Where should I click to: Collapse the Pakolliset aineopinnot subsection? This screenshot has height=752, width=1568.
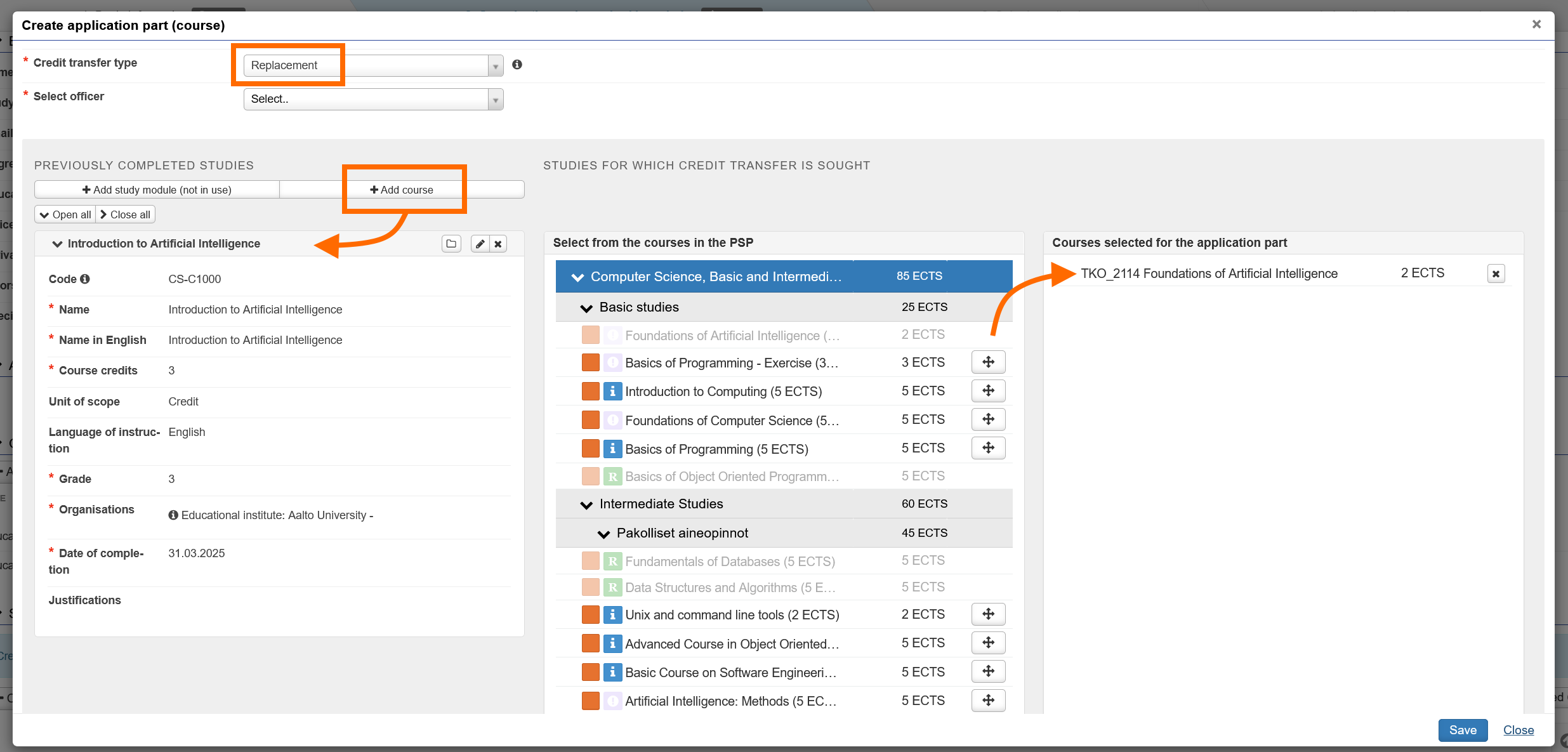tap(603, 534)
